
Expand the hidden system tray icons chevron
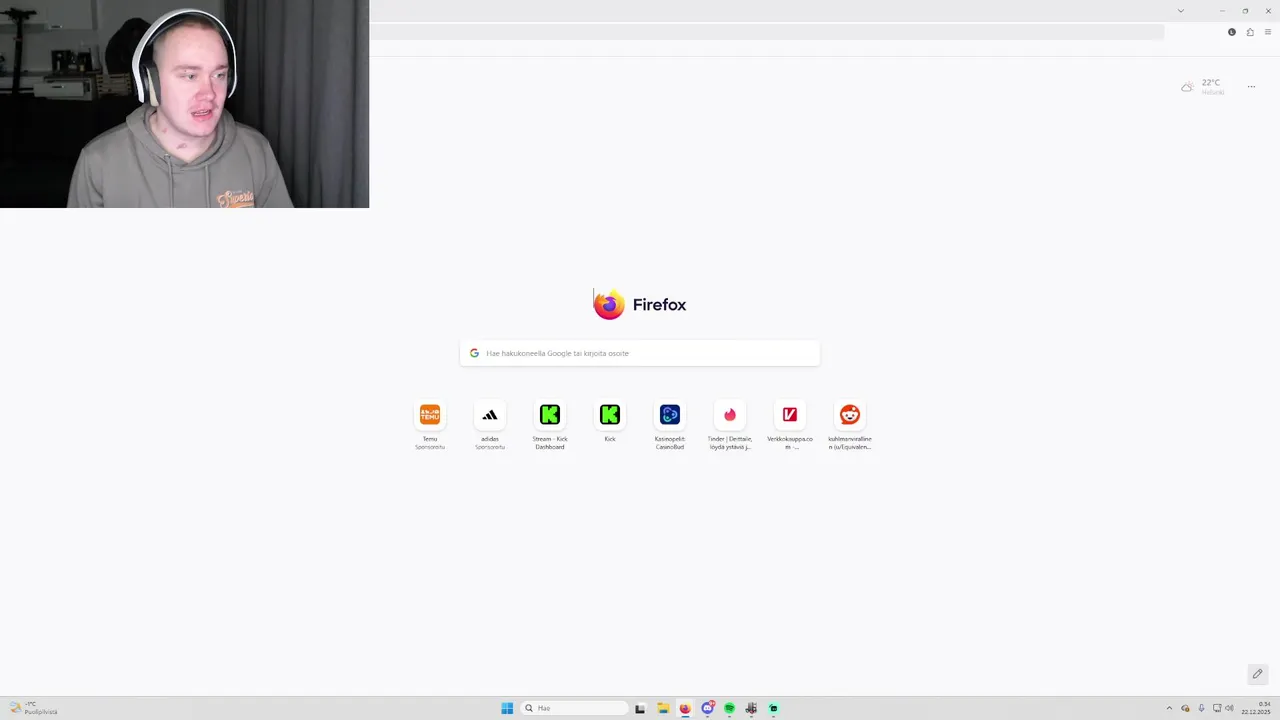click(x=1169, y=708)
